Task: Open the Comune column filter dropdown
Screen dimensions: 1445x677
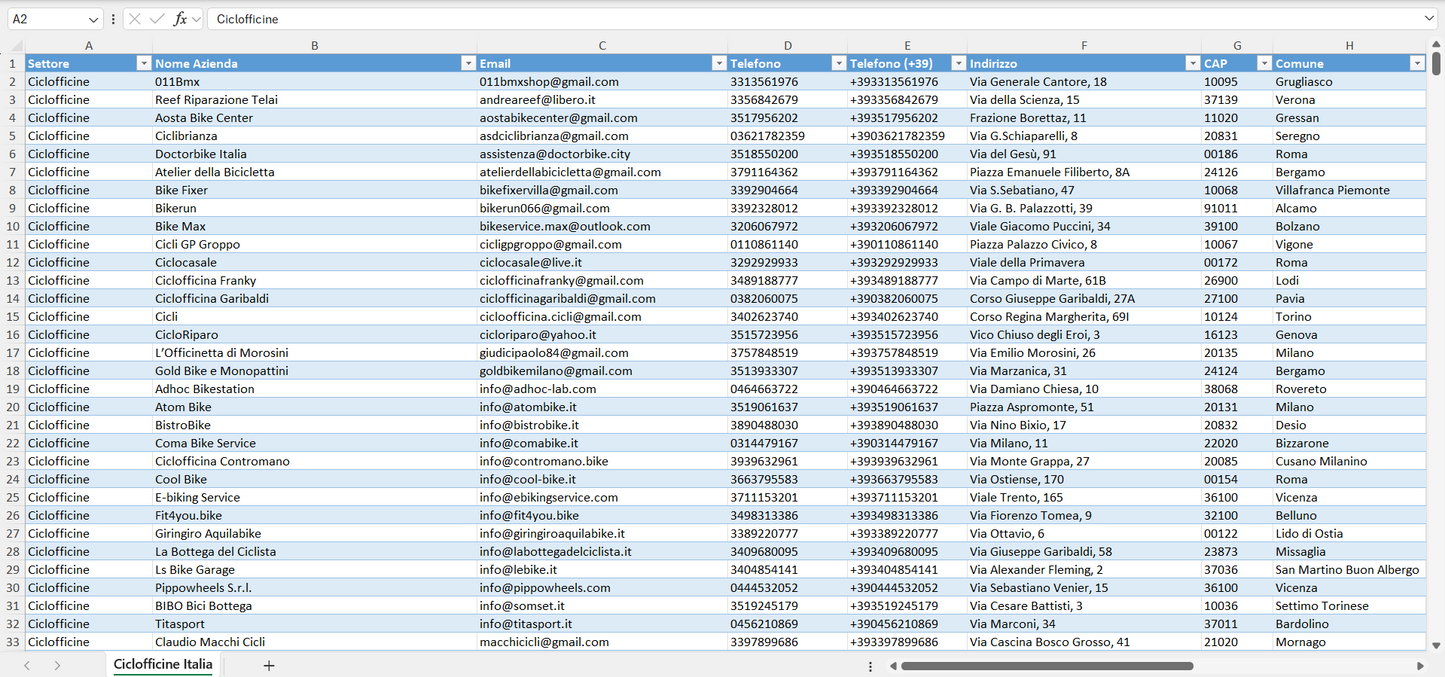Action: click(x=1417, y=63)
